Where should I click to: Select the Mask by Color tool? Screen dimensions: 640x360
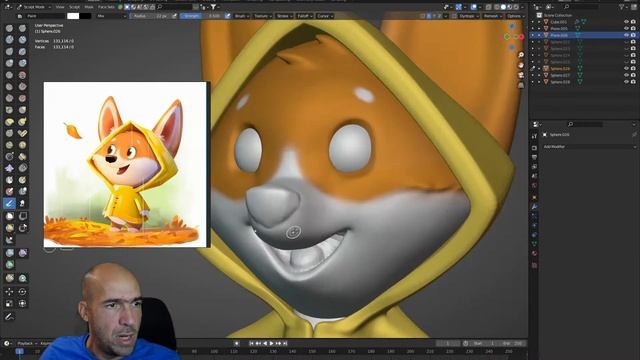pyautogui.click(x=22, y=278)
